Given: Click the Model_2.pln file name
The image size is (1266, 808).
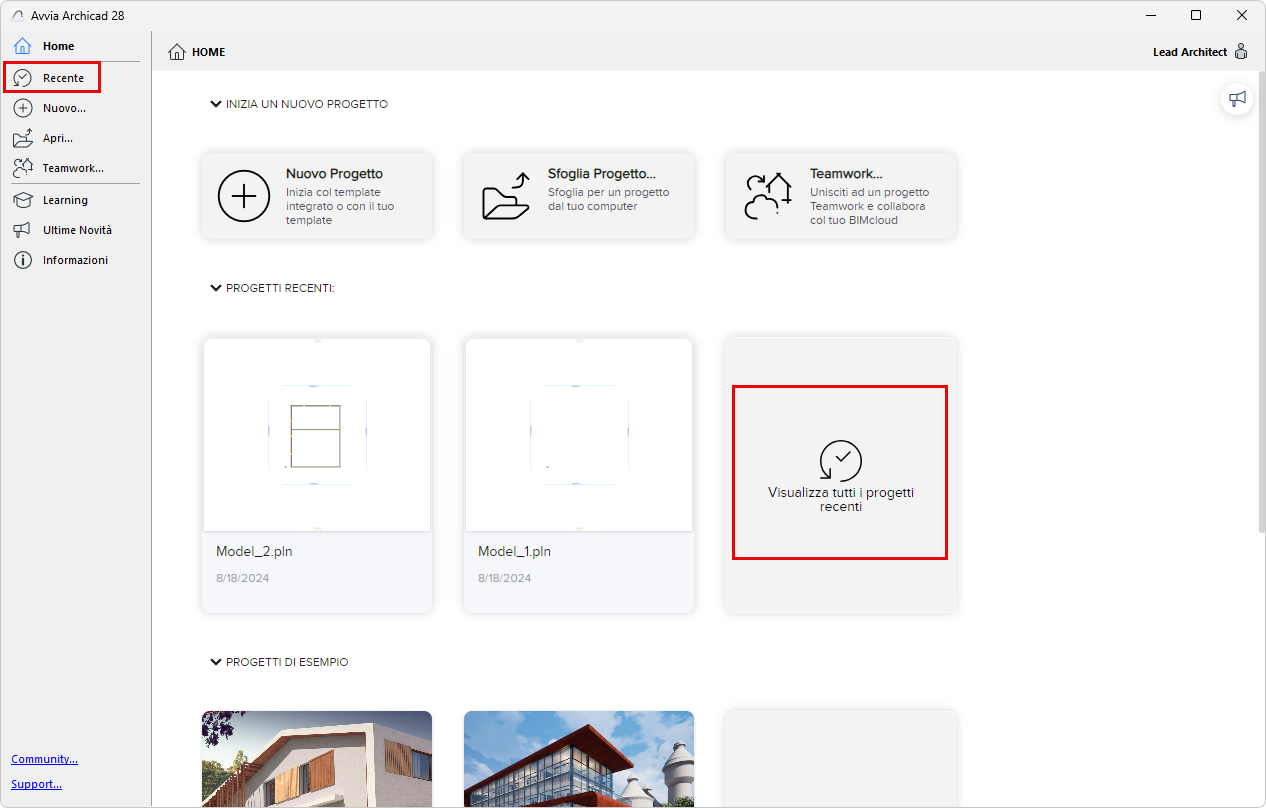Looking at the screenshot, I should click(x=254, y=551).
